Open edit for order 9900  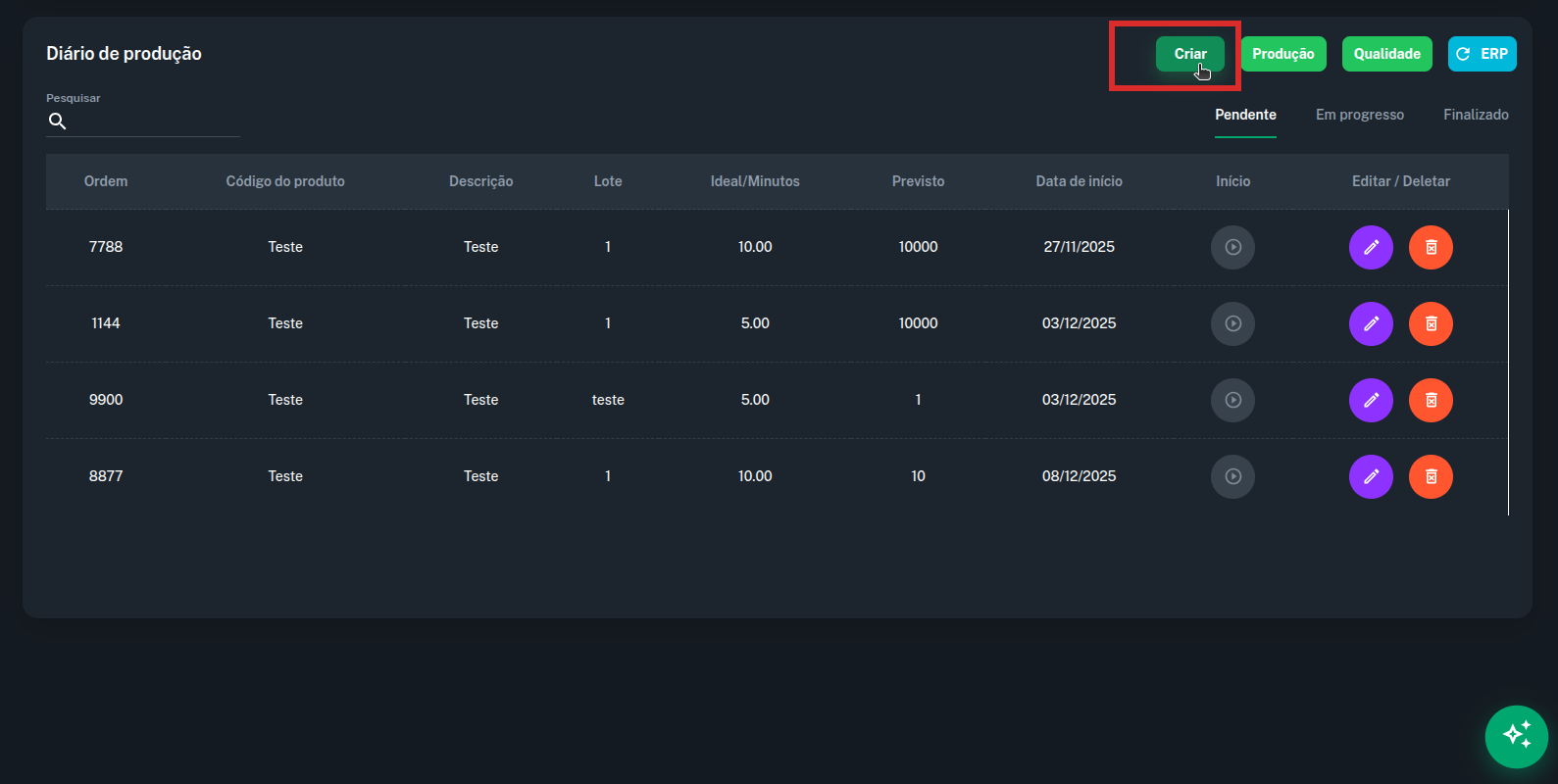[1371, 400]
